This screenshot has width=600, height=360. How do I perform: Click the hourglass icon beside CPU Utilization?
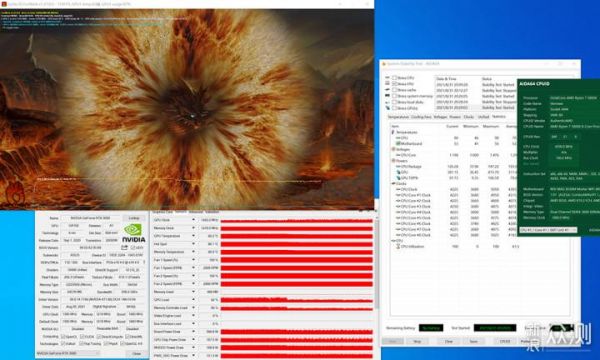[398, 247]
